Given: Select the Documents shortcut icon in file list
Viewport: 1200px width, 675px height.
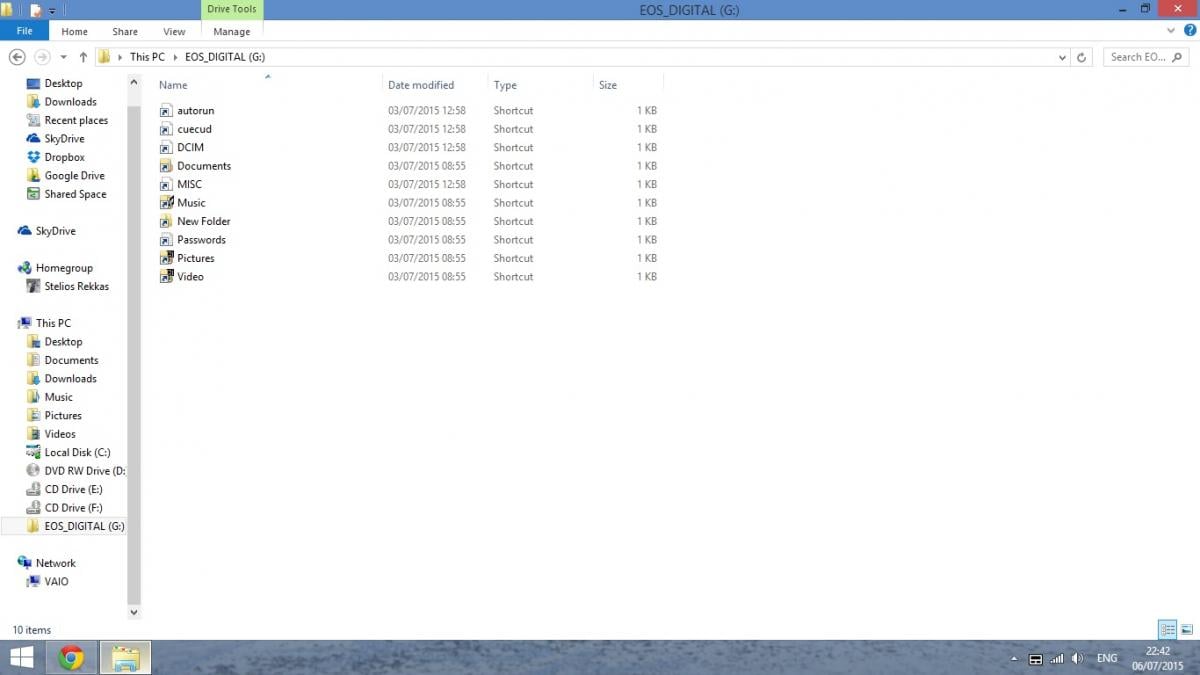Looking at the screenshot, I should (166, 166).
